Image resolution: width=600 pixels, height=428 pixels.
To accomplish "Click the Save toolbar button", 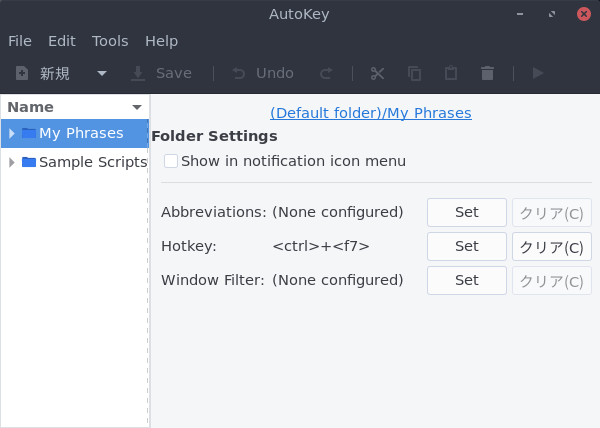I will 161,73.
